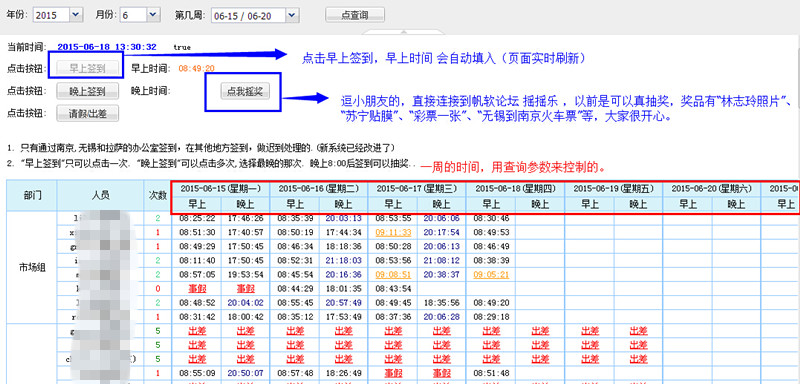
Task: Click the blue 20:50:07 time cell
Action: (x=245, y=373)
